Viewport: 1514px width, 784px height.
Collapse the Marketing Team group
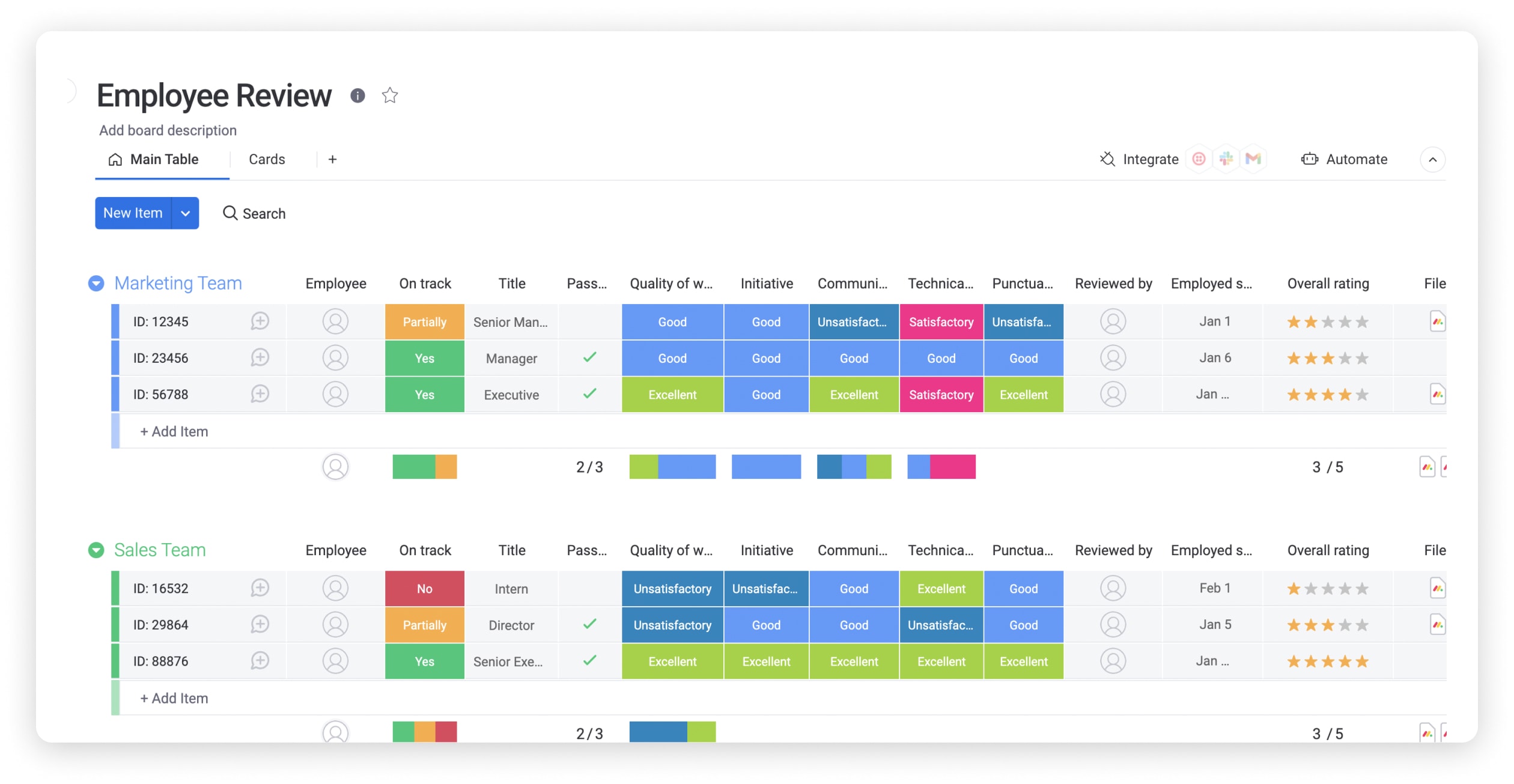pos(96,284)
